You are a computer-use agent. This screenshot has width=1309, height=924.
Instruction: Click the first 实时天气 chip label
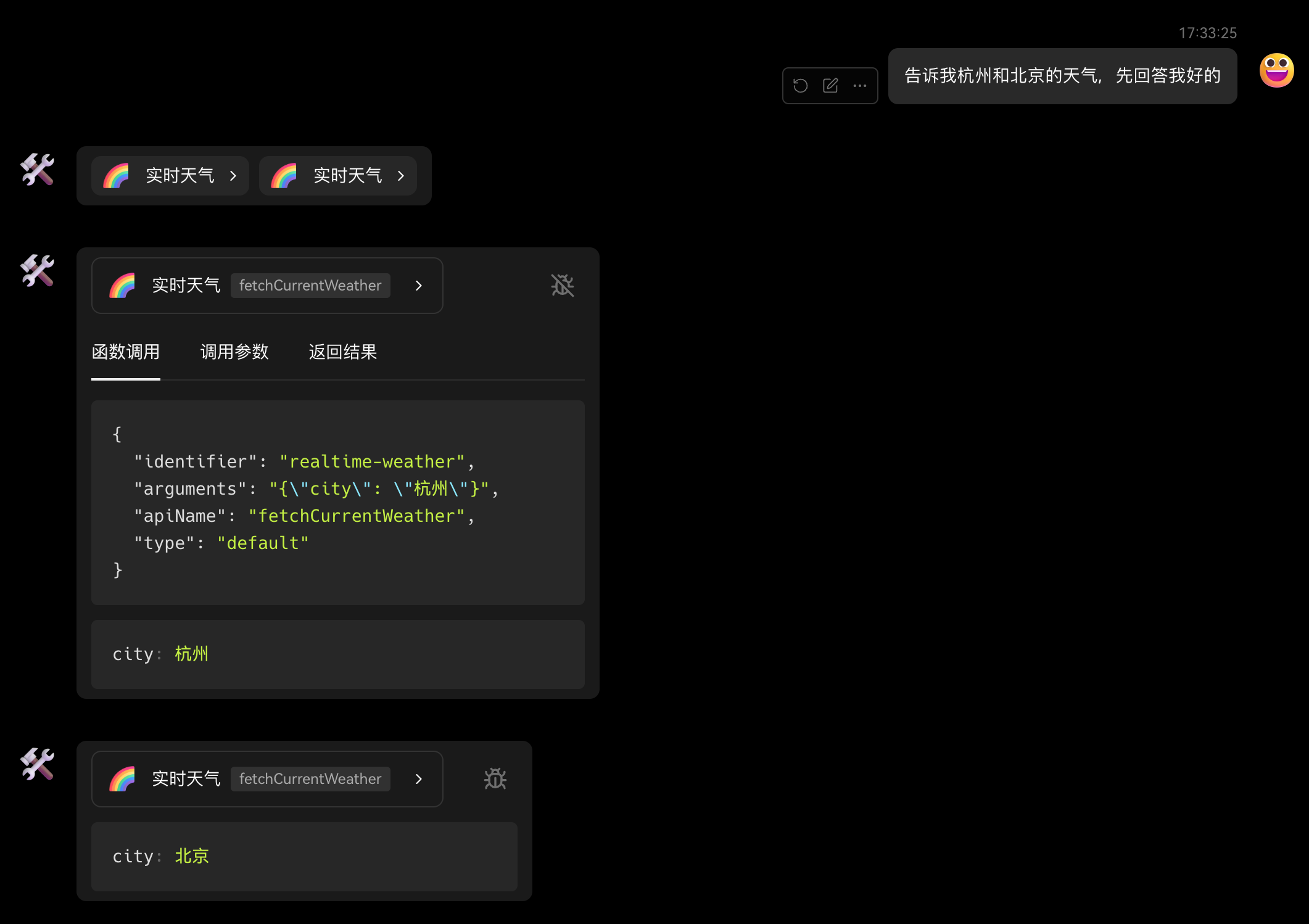(x=180, y=176)
